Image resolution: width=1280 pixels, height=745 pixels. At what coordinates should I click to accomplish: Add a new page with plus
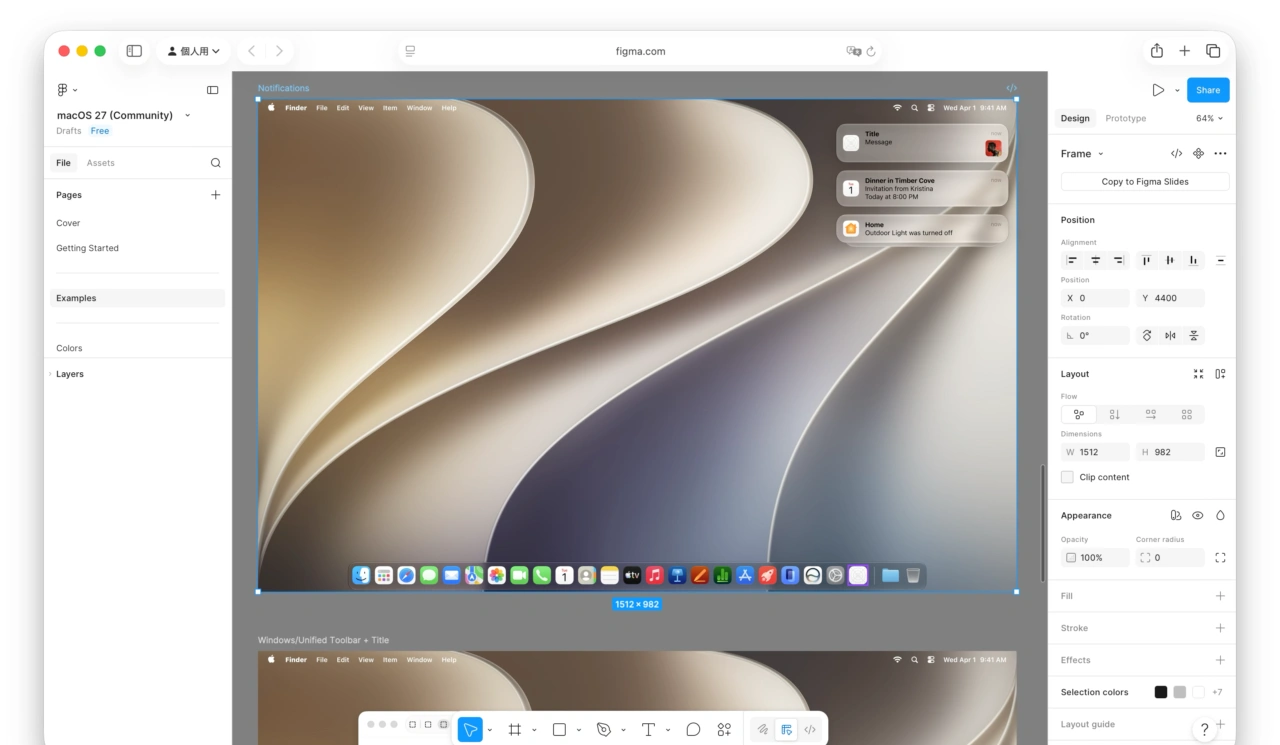click(x=215, y=195)
